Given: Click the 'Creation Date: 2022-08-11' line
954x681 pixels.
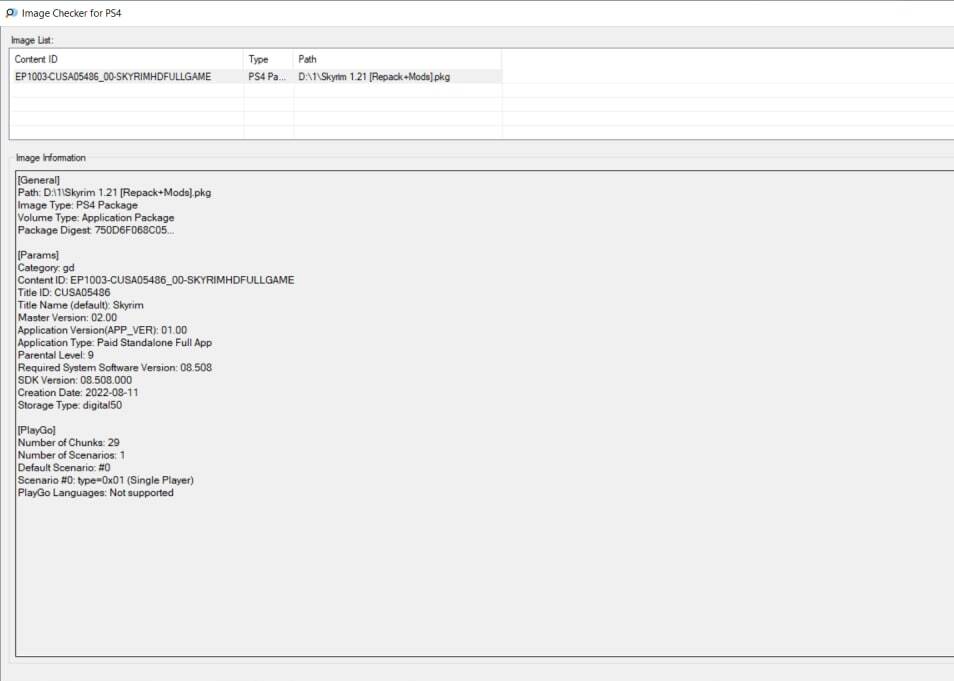Looking at the screenshot, I should [78, 393].
